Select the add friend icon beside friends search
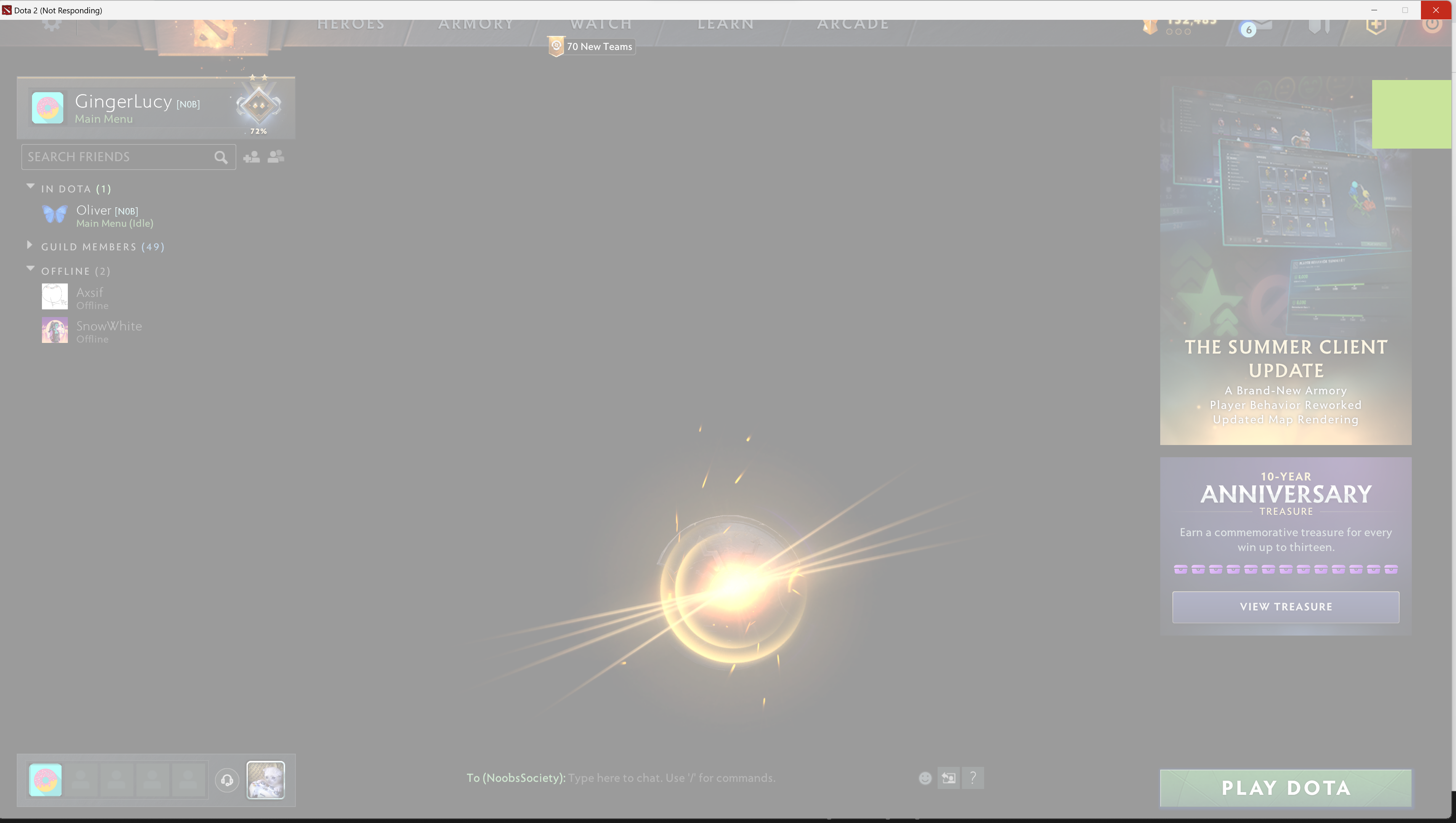 tap(252, 157)
